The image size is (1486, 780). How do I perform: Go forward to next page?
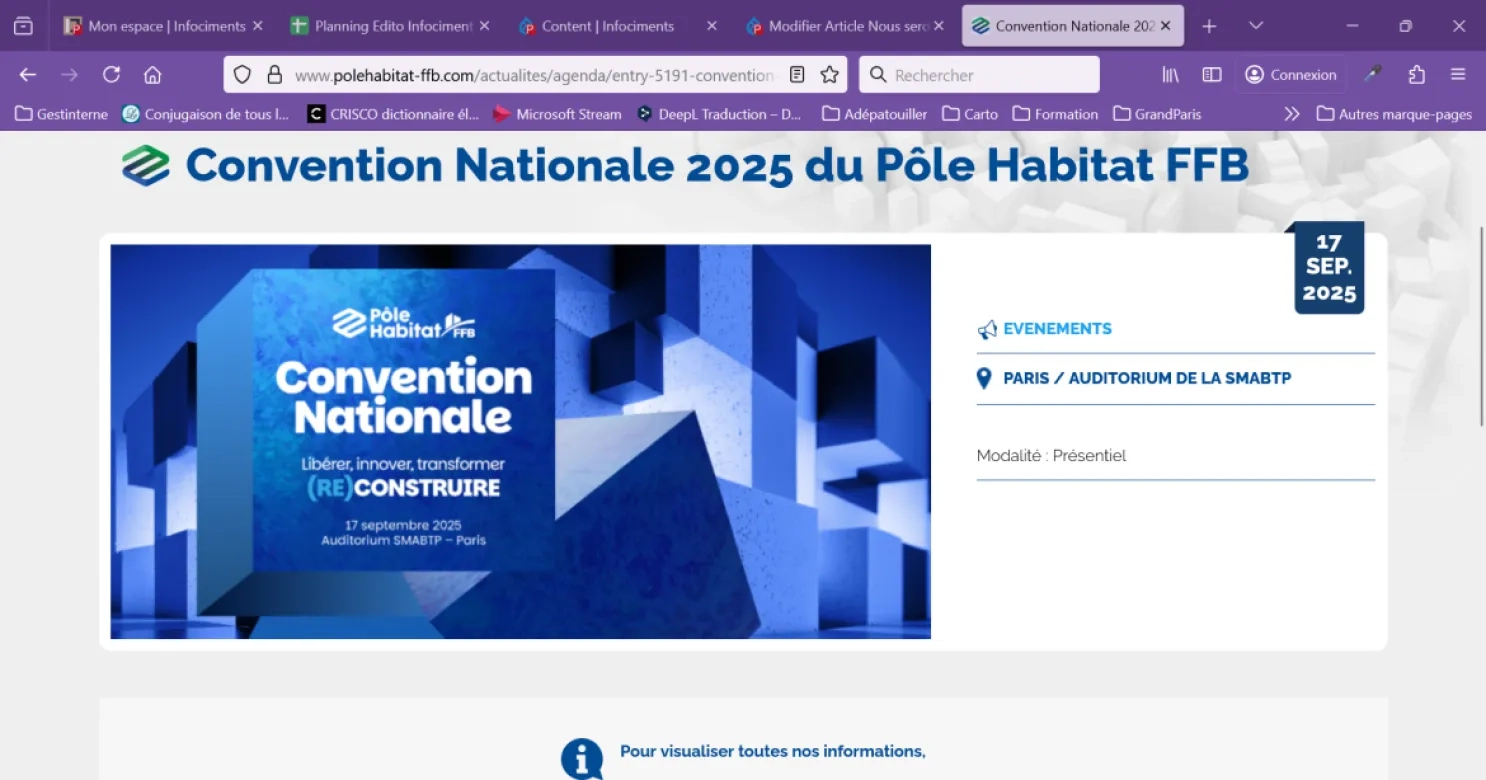[x=69, y=75]
